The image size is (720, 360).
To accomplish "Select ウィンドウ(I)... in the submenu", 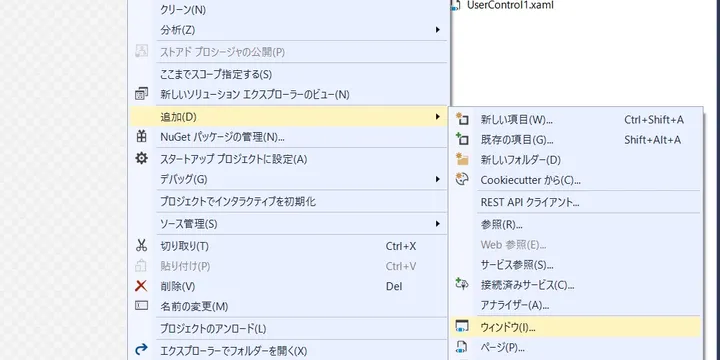I will 575,327.
